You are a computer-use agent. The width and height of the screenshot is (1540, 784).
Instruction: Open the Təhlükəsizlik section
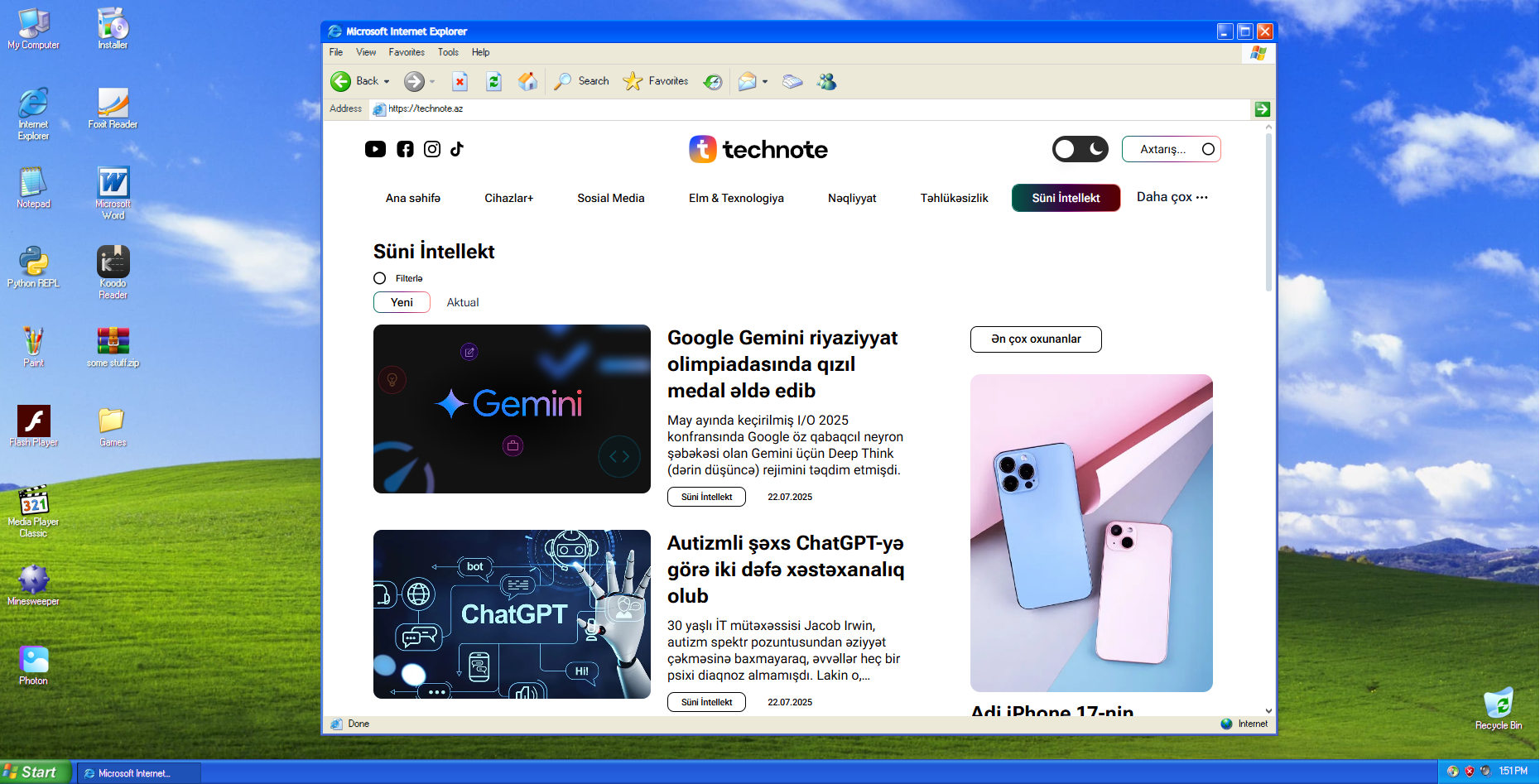click(x=954, y=198)
